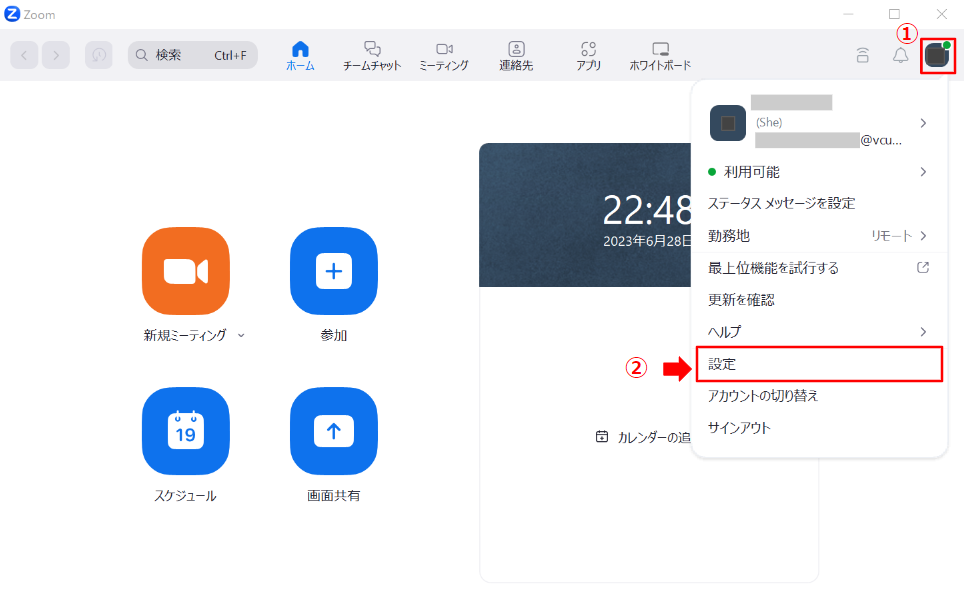This screenshot has width=964, height=603.
Task: Open the スケジュール calendar icon
Action: click(186, 431)
